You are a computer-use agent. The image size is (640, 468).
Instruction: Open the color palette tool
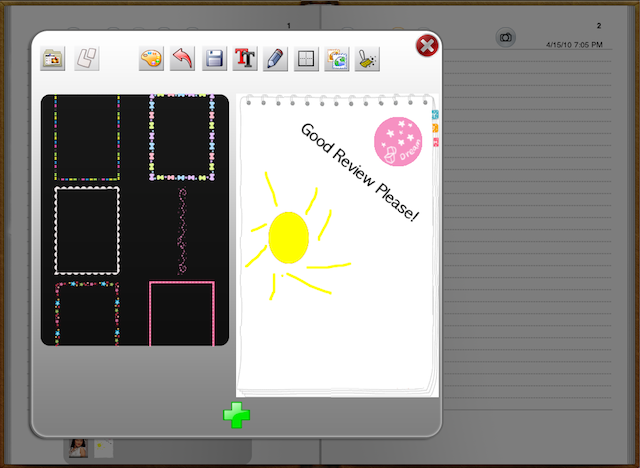point(150,59)
